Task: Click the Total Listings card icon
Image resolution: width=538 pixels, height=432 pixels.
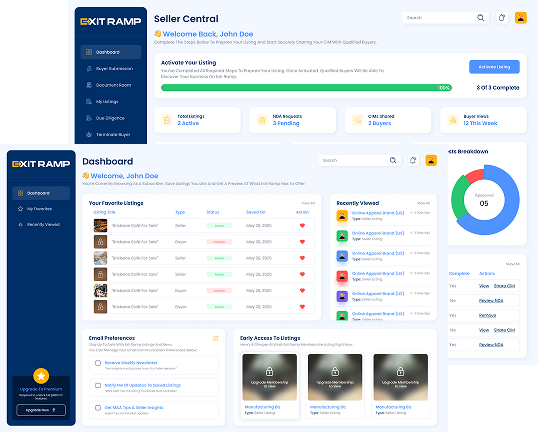Action: tap(167, 120)
